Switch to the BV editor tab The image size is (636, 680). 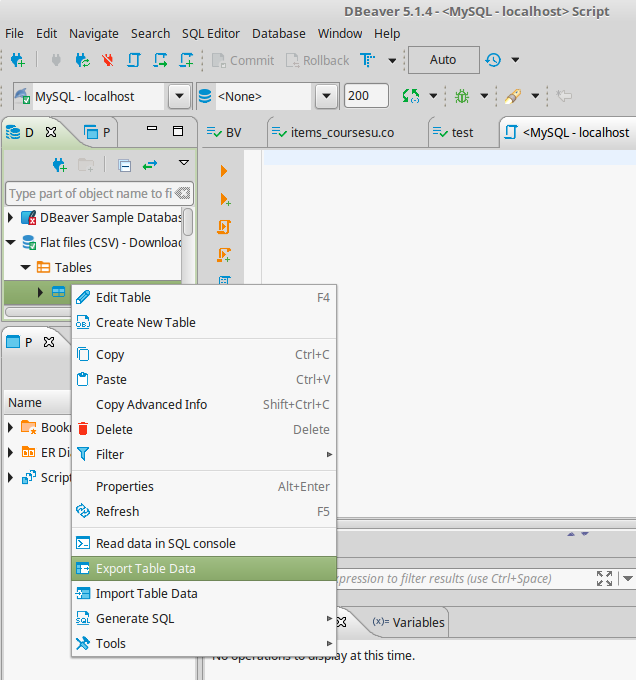(233, 132)
